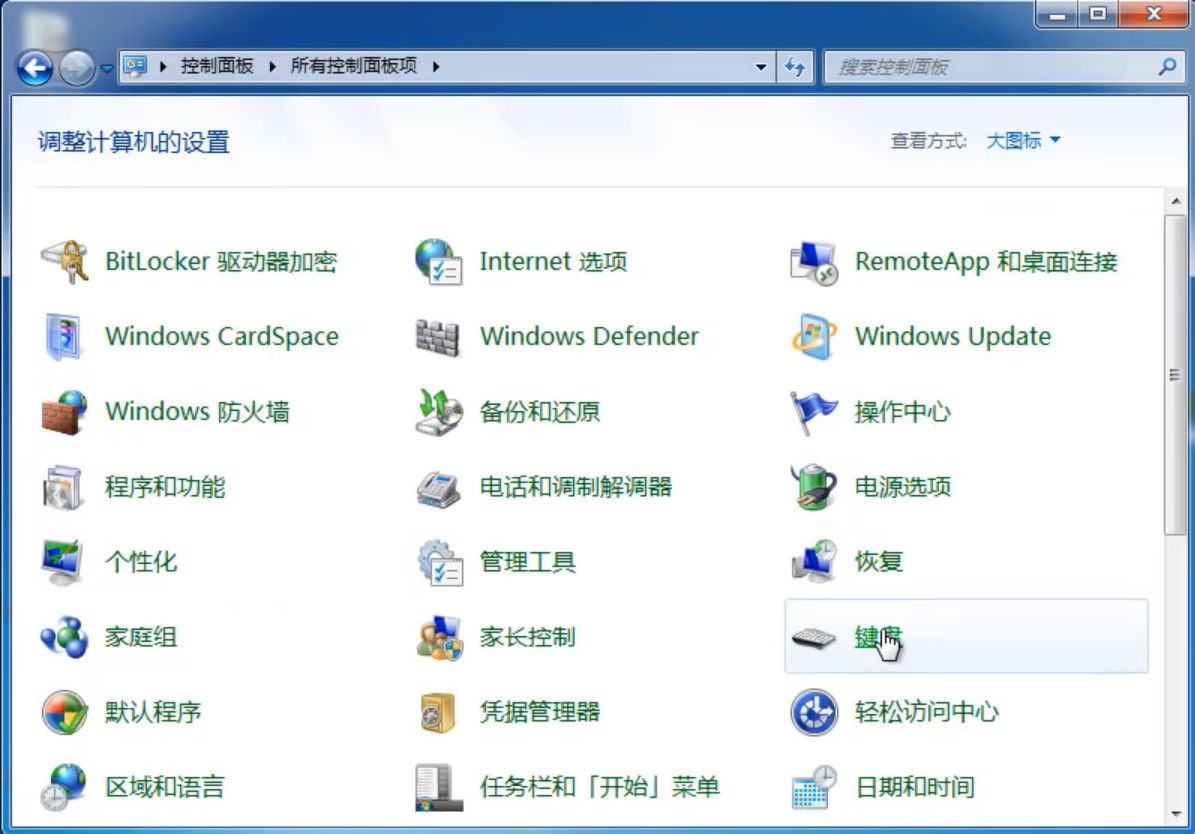Open the 凭据管理器 safe icon
Viewport: 1195px width, 834px height.
point(438,712)
